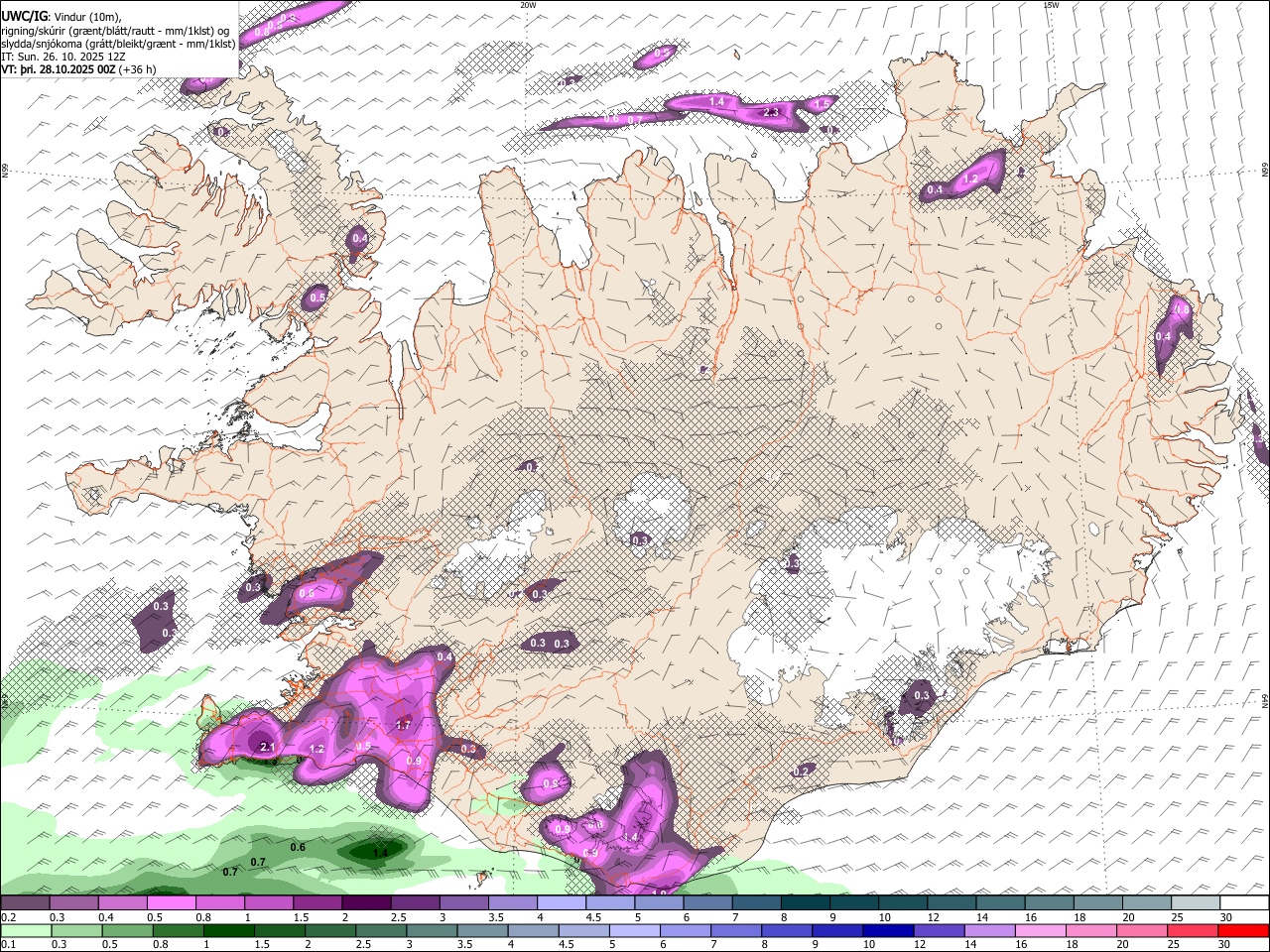Pick the rain scale swatch between 1 and 1.5
This screenshot has height=952, width=1270.
[231, 930]
